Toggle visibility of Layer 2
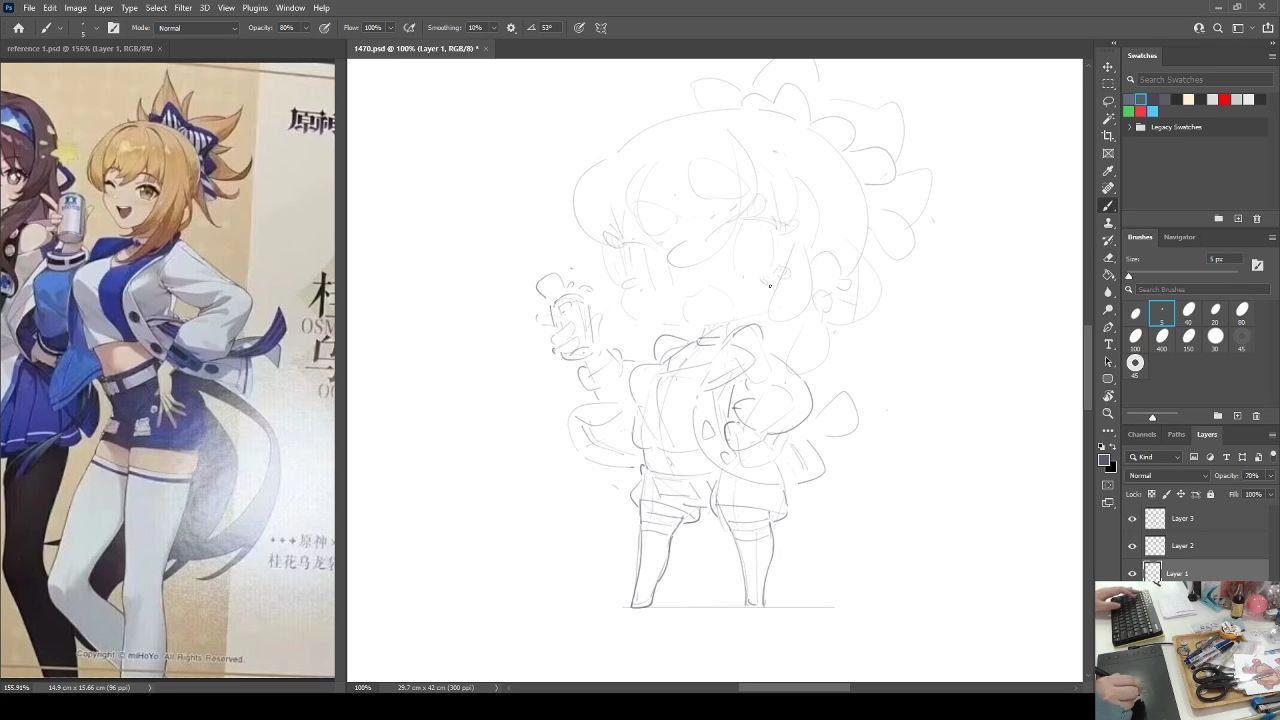 pyautogui.click(x=1132, y=546)
